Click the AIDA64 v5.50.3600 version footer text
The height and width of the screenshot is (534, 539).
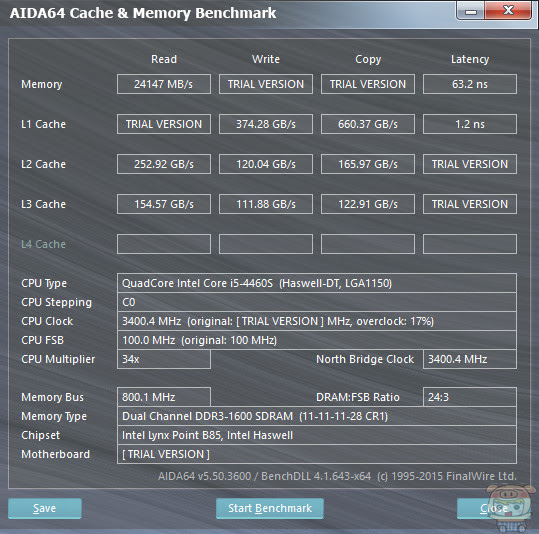click(x=337, y=476)
